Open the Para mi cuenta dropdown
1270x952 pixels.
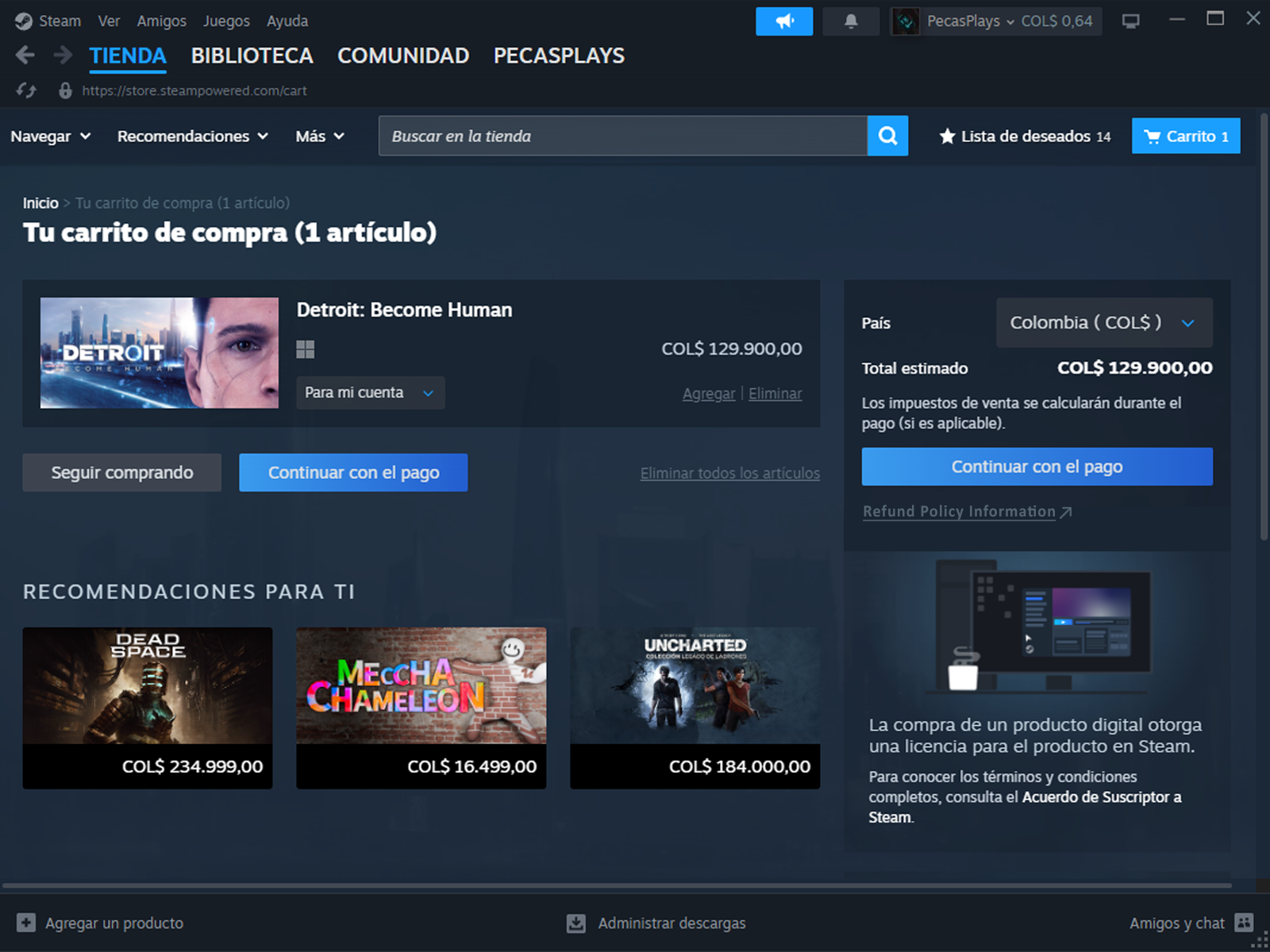click(x=371, y=393)
